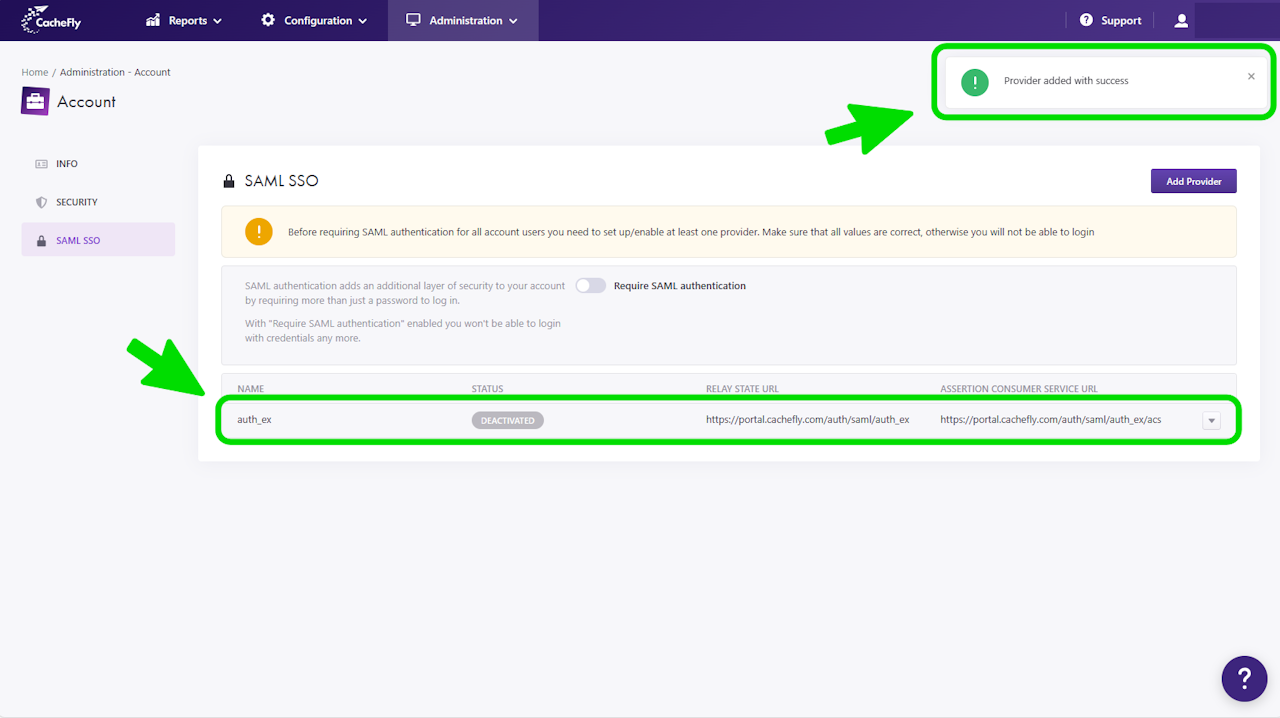Expand the auth_ex provider row dropdown
Image resolution: width=1280 pixels, height=718 pixels.
[x=1211, y=421]
